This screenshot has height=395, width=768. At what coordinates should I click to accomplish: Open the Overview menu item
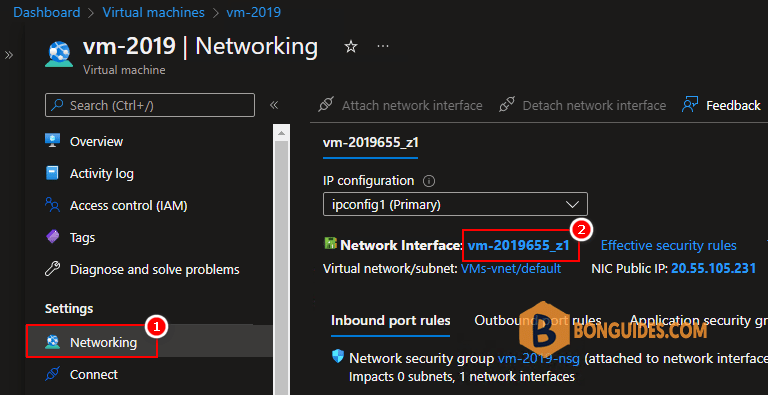pyautogui.click(x=96, y=141)
